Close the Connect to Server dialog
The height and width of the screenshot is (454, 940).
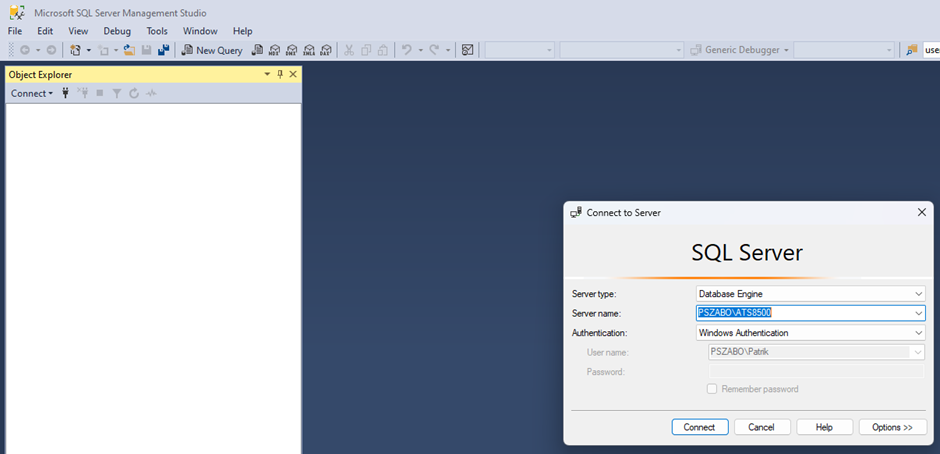pyautogui.click(x=922, y=212)
